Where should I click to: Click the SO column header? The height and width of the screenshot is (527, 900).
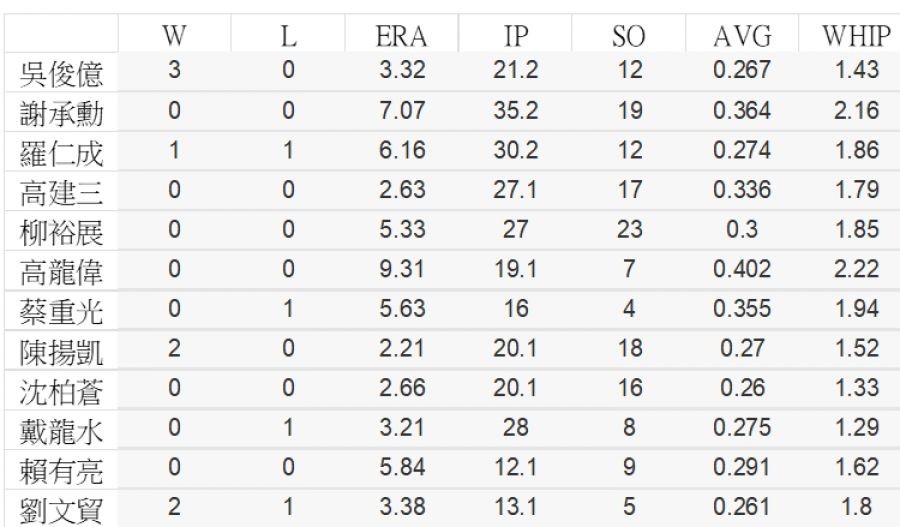click(x=628, y=38)
